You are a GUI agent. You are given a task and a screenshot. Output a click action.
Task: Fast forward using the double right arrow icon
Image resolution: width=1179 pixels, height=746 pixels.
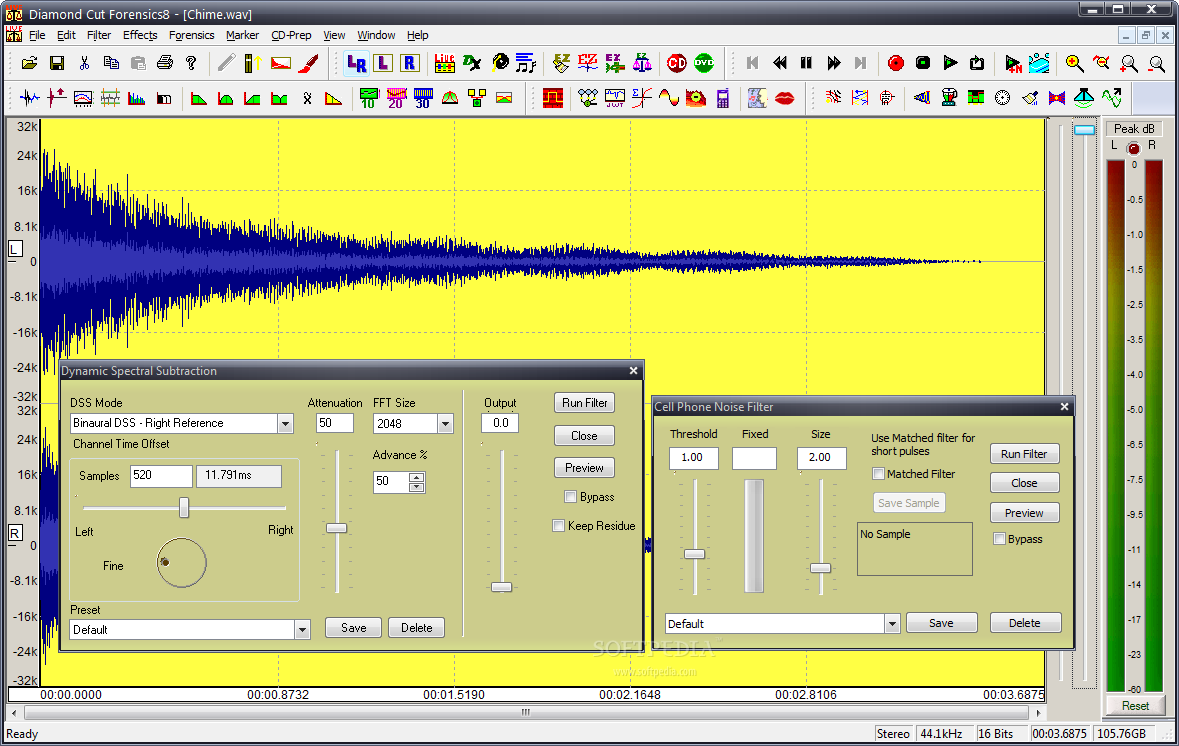pos(833,64)
